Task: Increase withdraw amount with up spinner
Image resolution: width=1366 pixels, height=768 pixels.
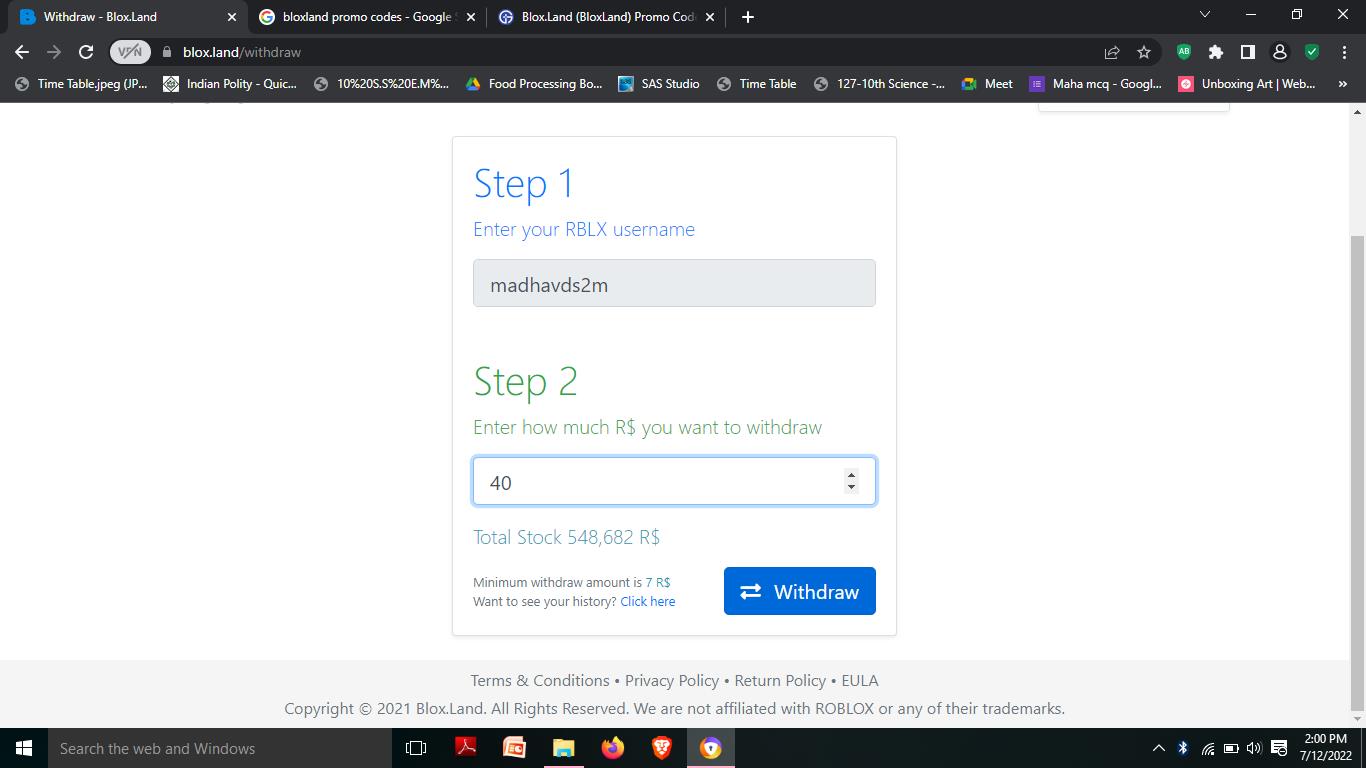Action: 851,475
